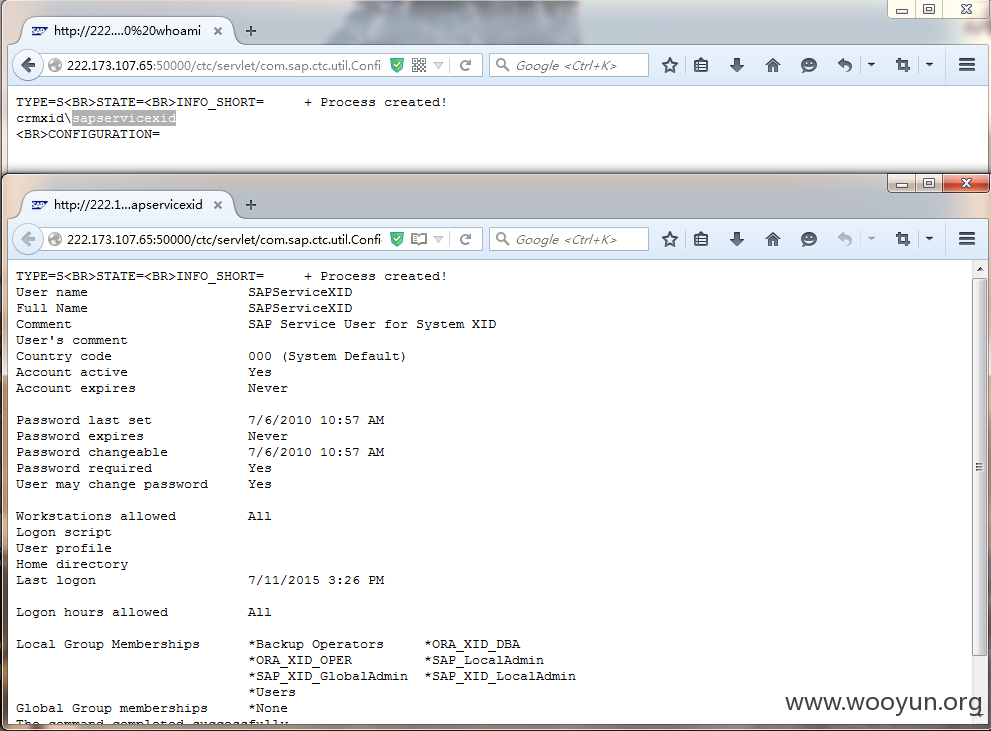The image size is (991, 731).
Task: Minimize the upper browser window
Action: tap(902, 9)
